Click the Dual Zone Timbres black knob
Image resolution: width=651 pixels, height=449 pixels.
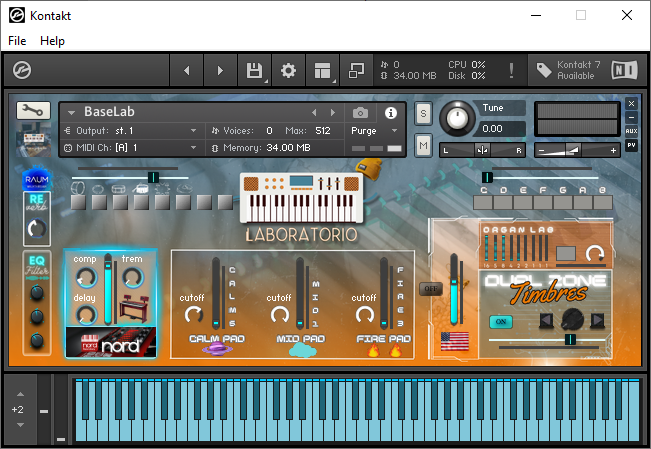(572, 320)
